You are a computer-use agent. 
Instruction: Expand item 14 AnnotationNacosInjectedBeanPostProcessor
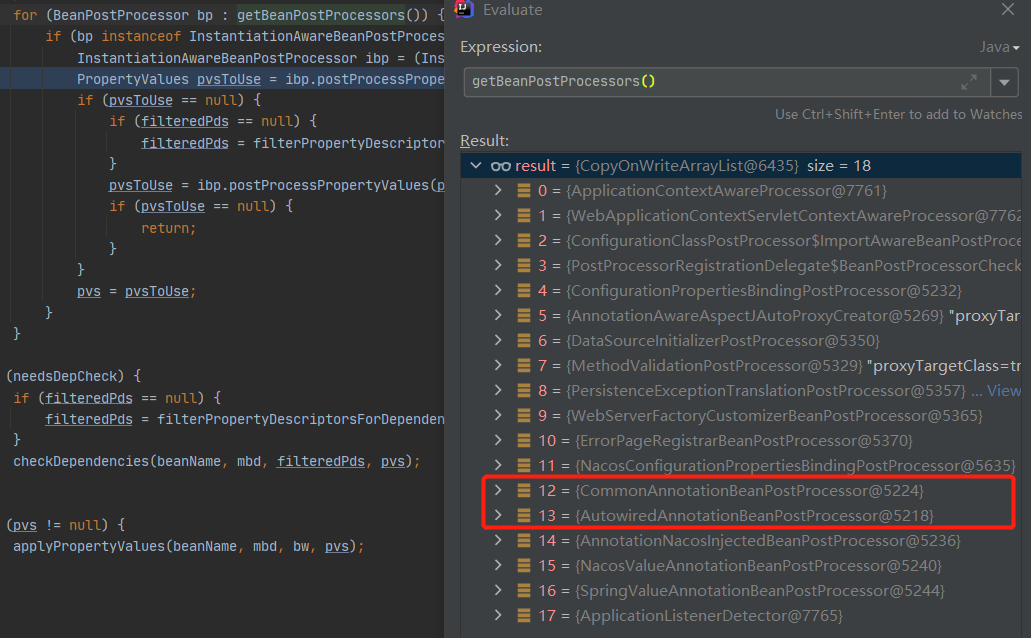pos(498,540)
